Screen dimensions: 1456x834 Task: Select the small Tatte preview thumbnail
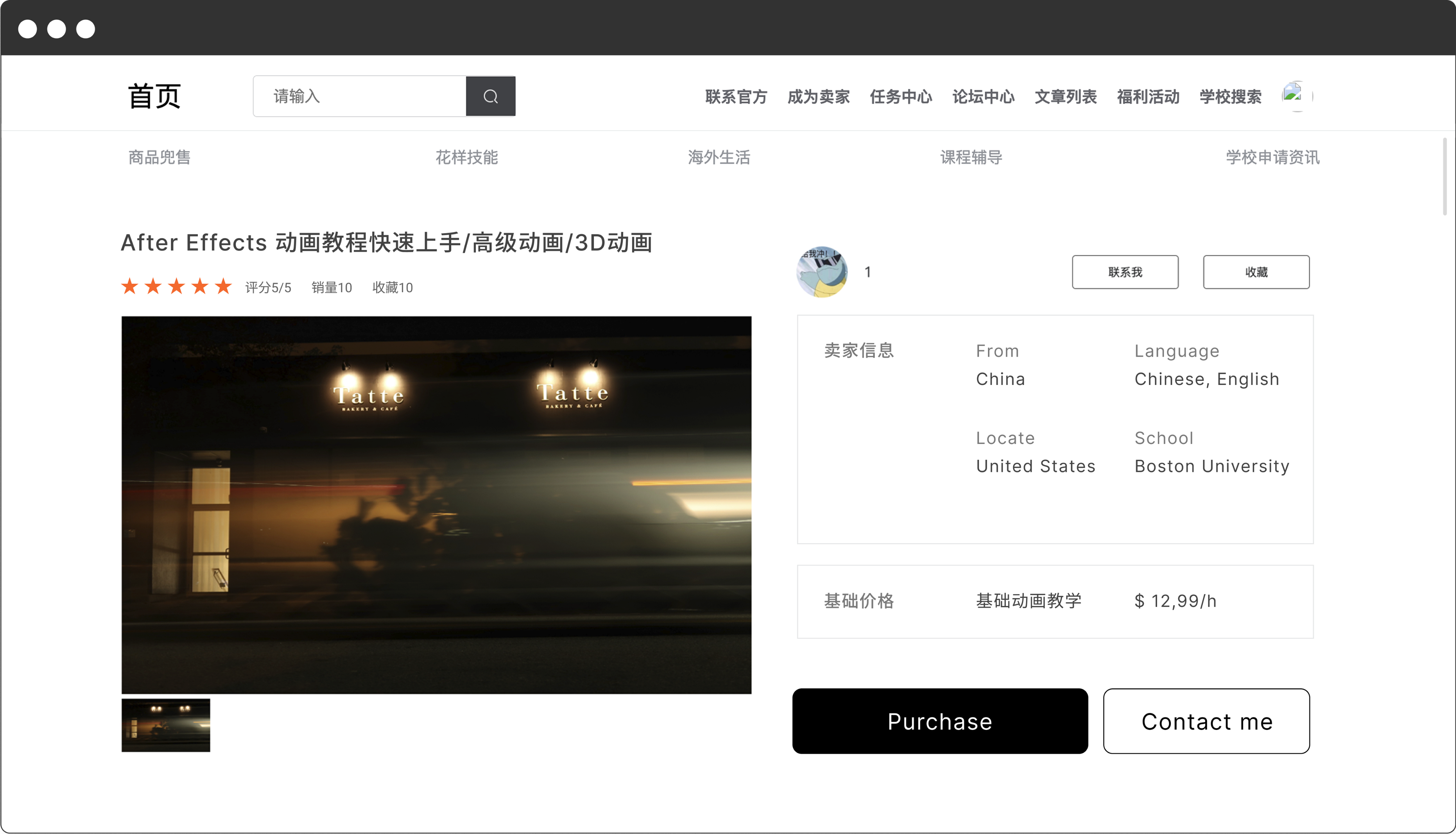[166, 725]
